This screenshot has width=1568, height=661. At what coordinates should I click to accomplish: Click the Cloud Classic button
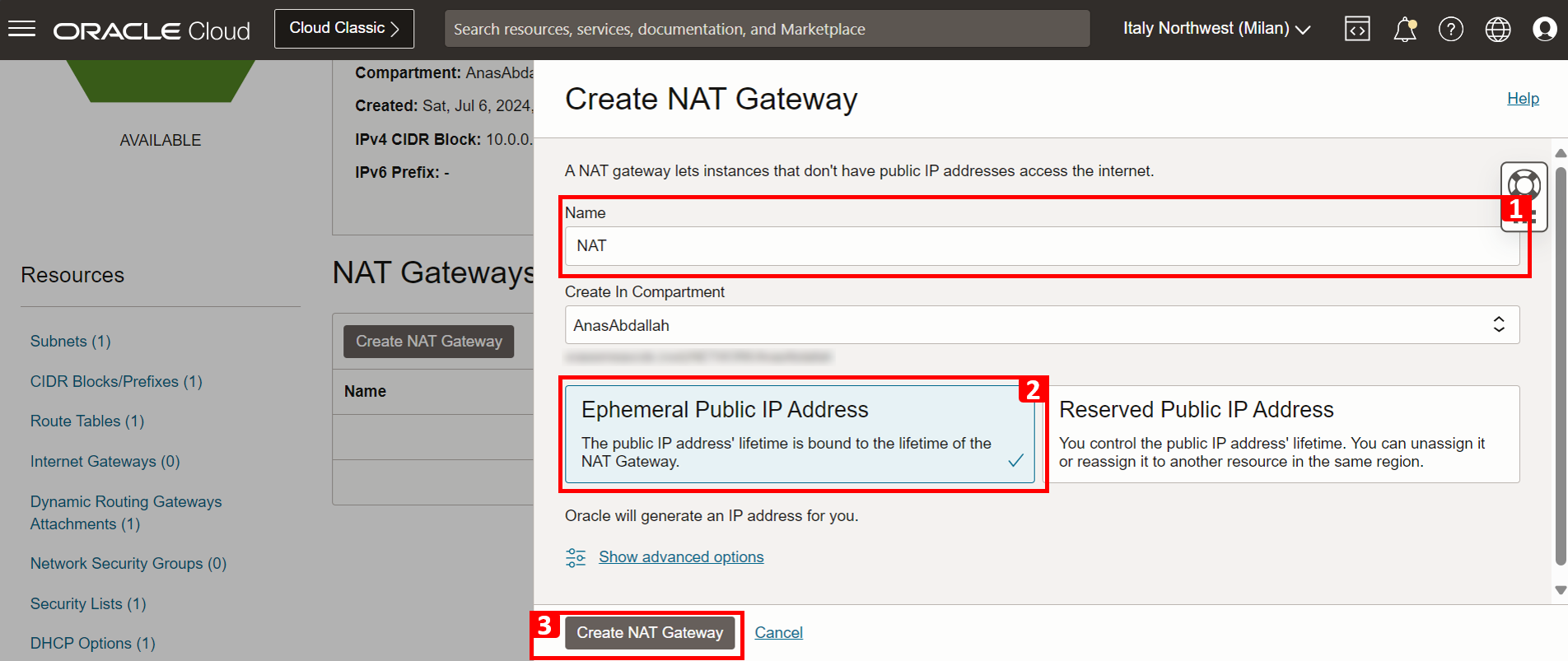coord(344,29)
